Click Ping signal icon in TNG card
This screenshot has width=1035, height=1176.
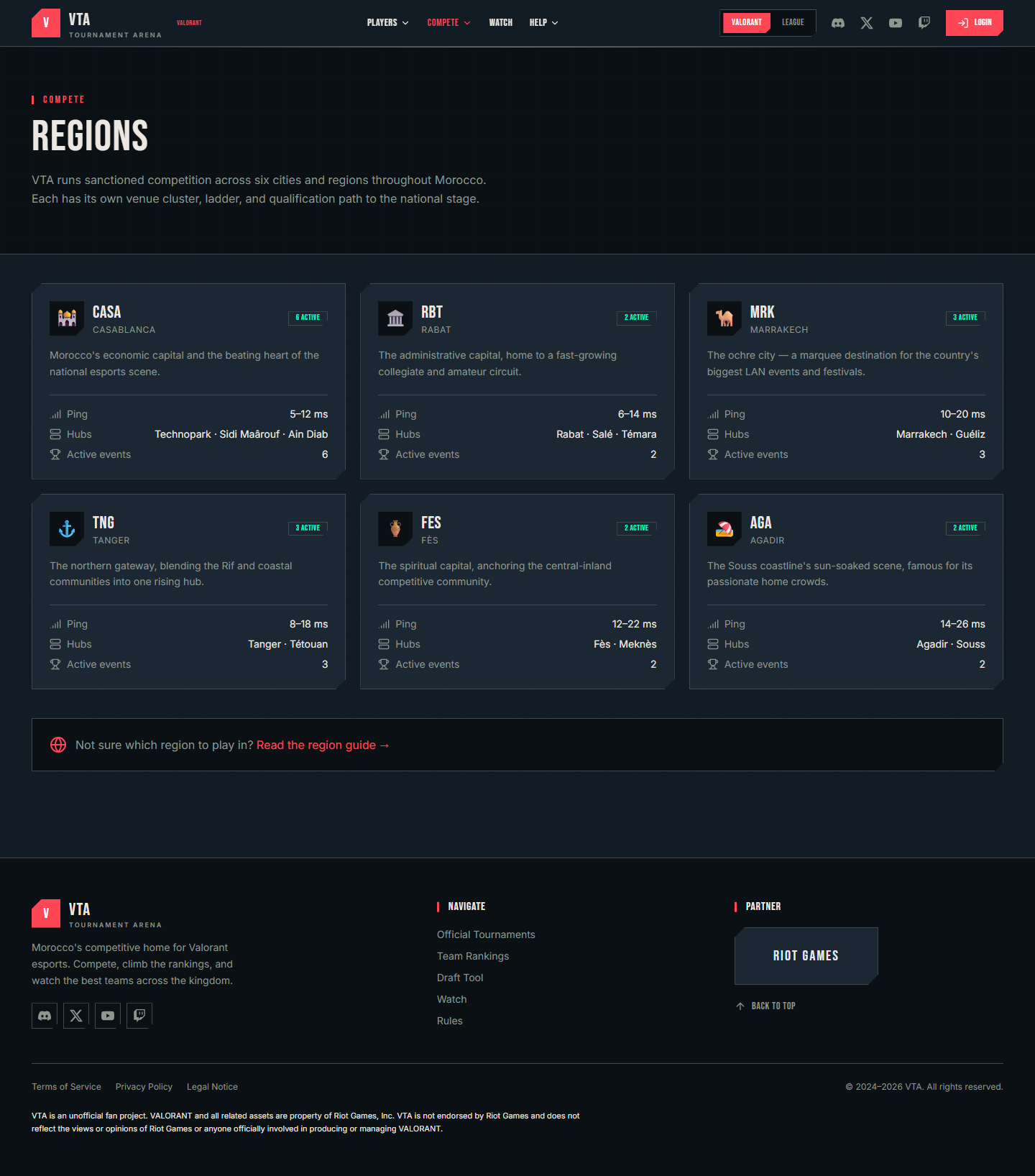click(x=55, y=624)
